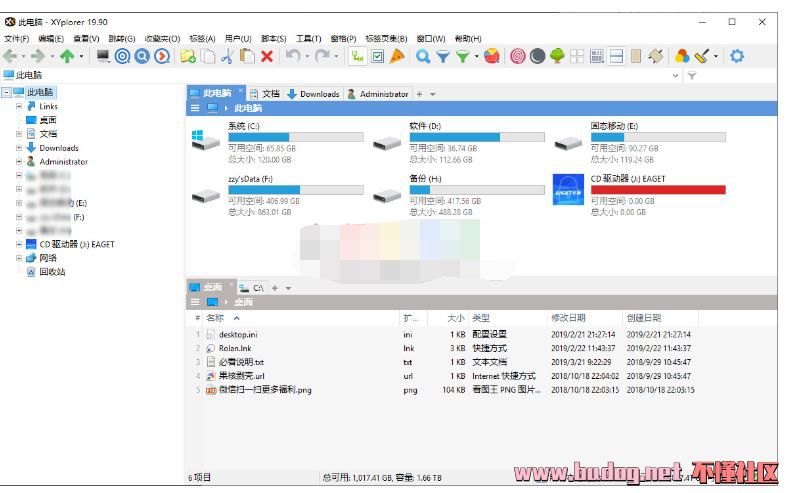This screenshot has height=493, width=788.
Task: Click the beige panel toolbar icon
Action: 636,56
